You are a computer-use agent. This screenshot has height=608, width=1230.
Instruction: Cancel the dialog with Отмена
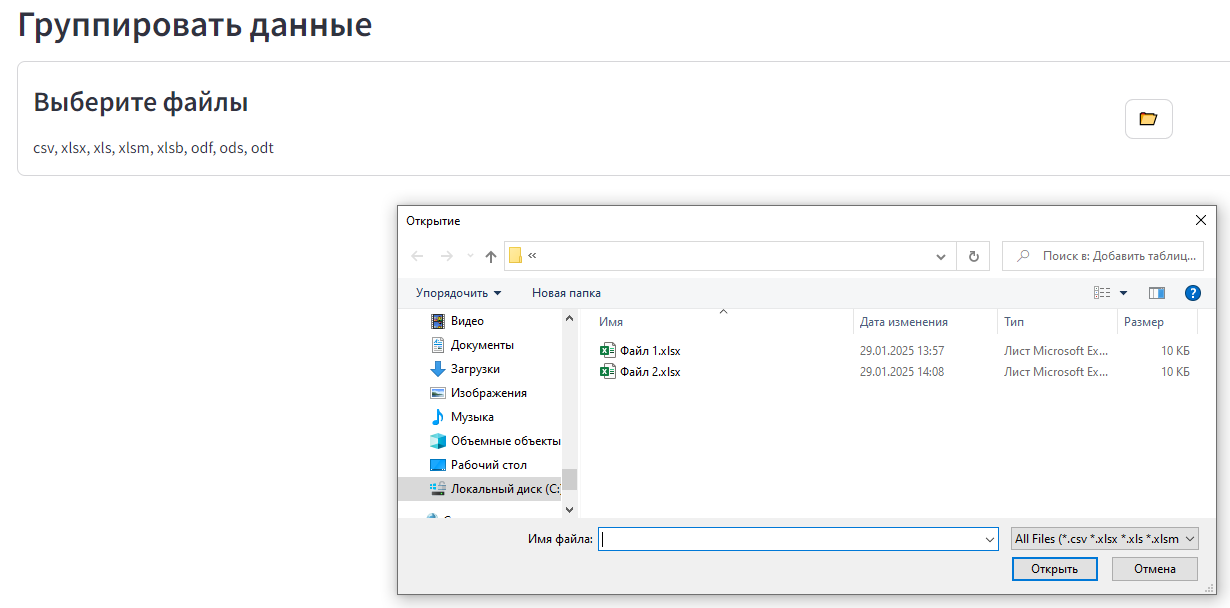pyautogui.click(x=1155, y=569)
